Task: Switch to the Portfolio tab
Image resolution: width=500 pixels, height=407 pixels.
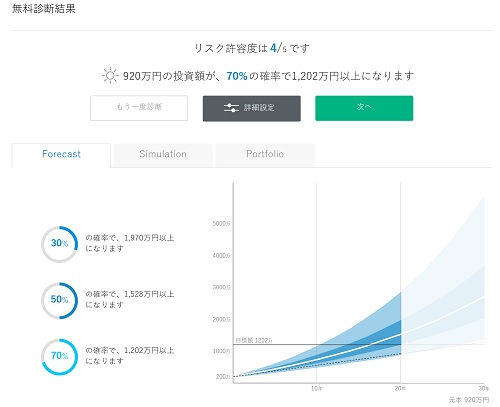Action: tap(265, 155)
